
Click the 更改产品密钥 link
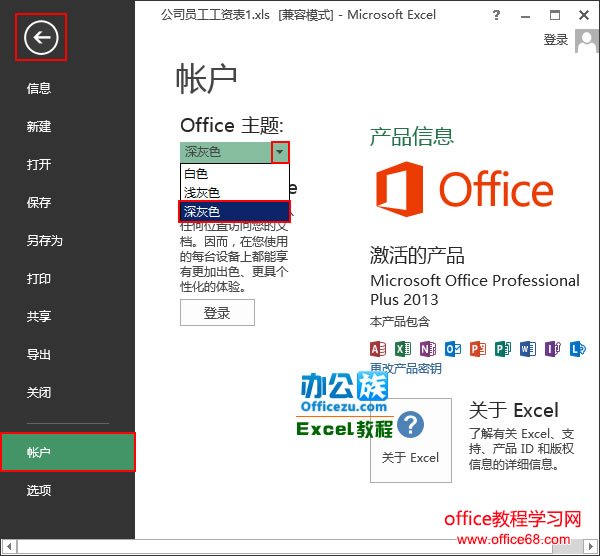tap(406, 368)
